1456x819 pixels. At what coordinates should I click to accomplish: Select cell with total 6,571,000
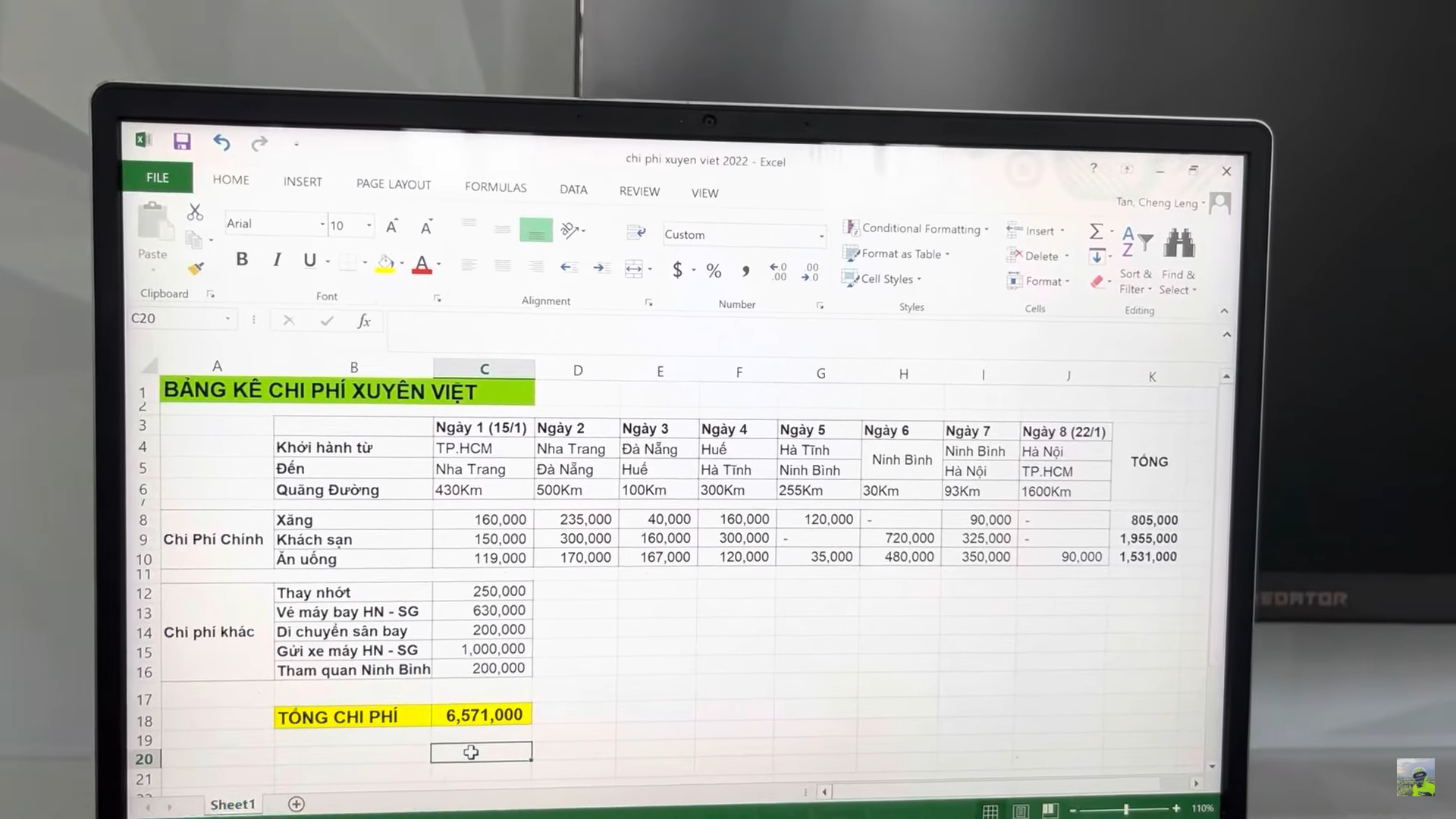[x=483, y=715]
